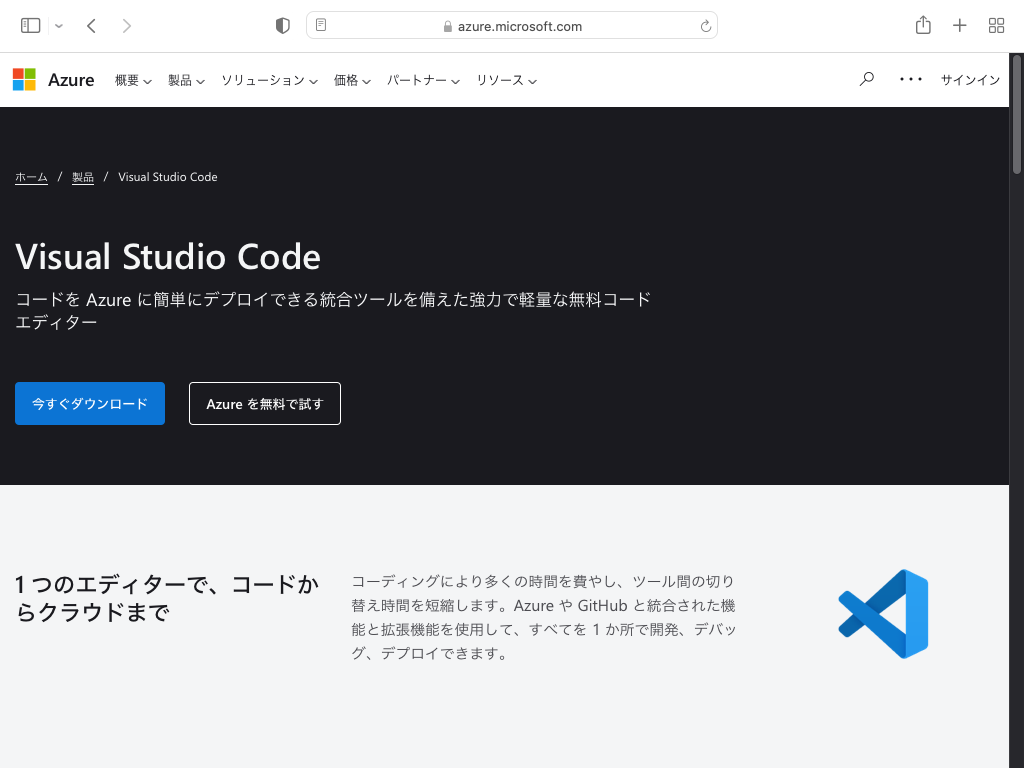The width and height of the screenshot is (1024, 768).
Task: Click the サインイン sign-in link
Action: (x=970, y=80)
